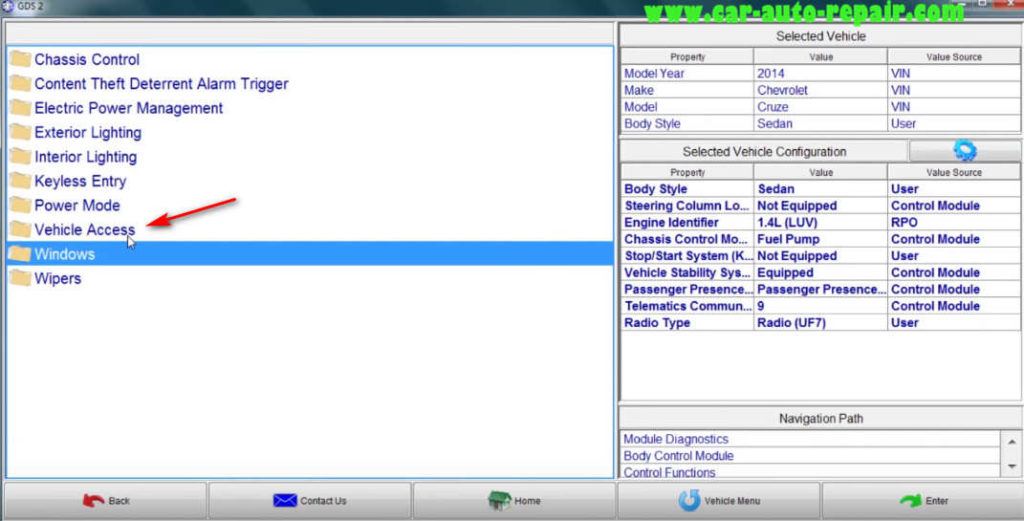Go back using the Back button
This screenshot has height=521, width=1024.
(x=106, y=501)
